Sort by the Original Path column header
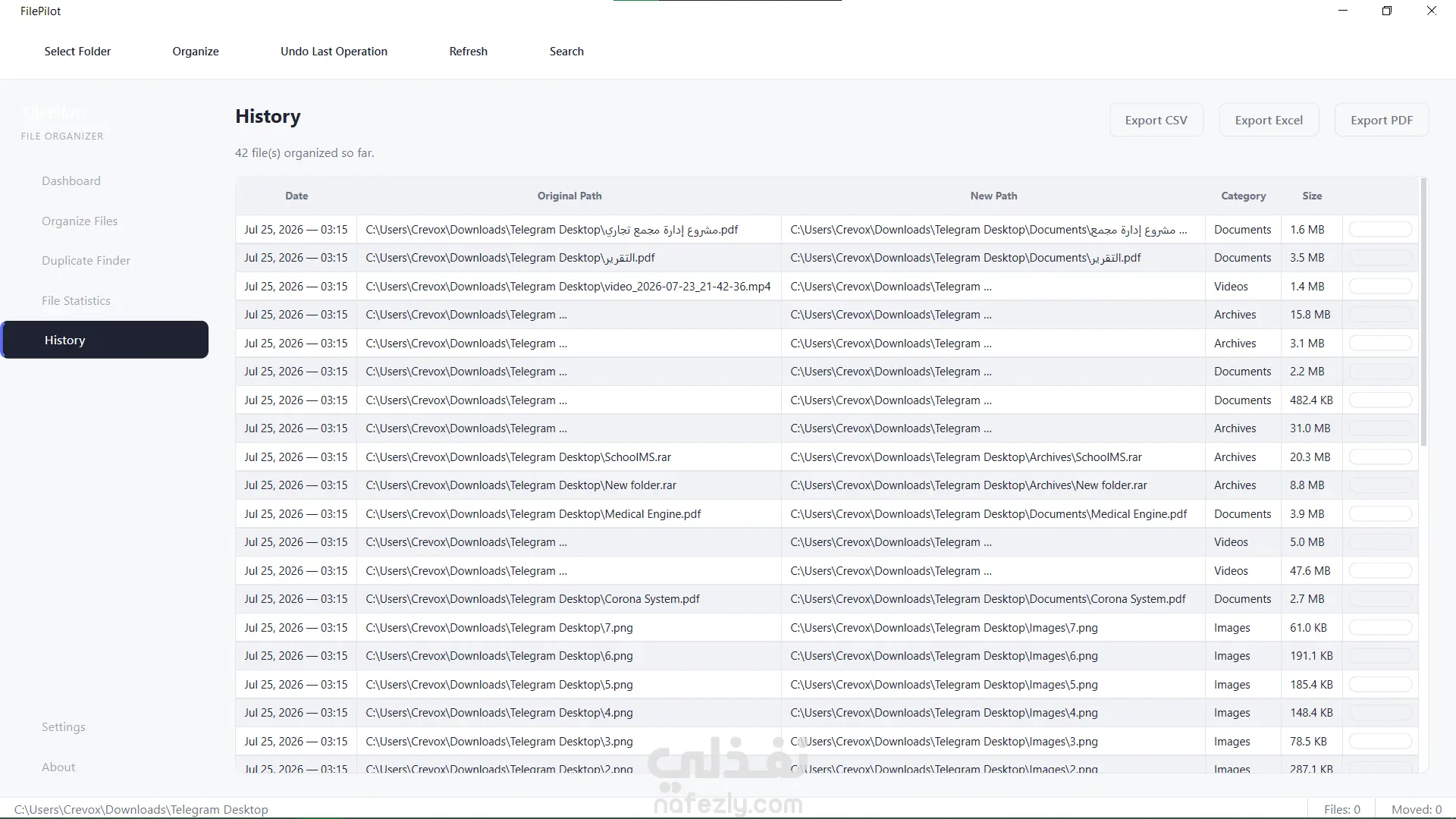Viewport: 1456px width, 819px height. point(570,196)
